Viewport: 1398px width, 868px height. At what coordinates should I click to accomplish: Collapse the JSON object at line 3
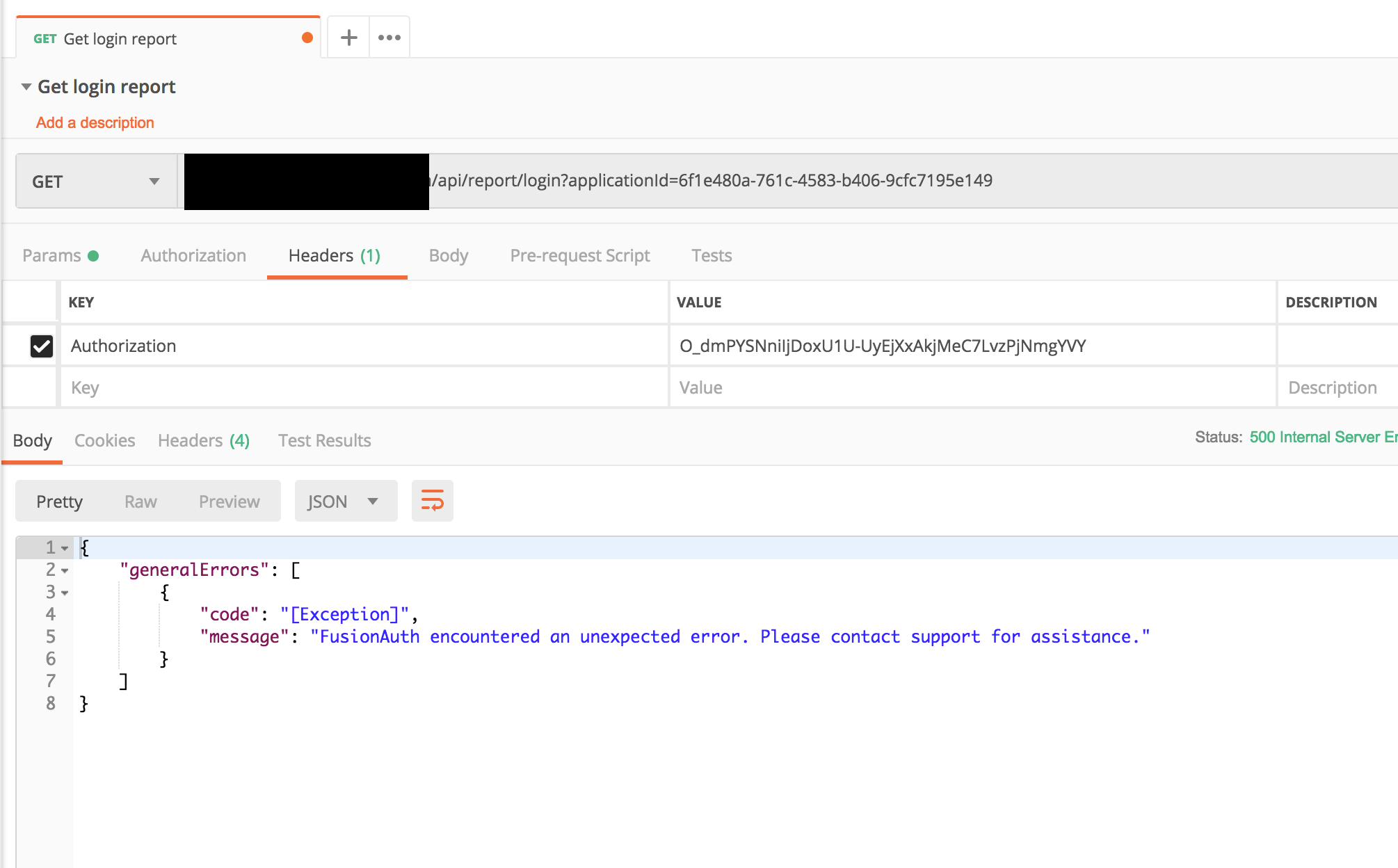click(65, 593)
